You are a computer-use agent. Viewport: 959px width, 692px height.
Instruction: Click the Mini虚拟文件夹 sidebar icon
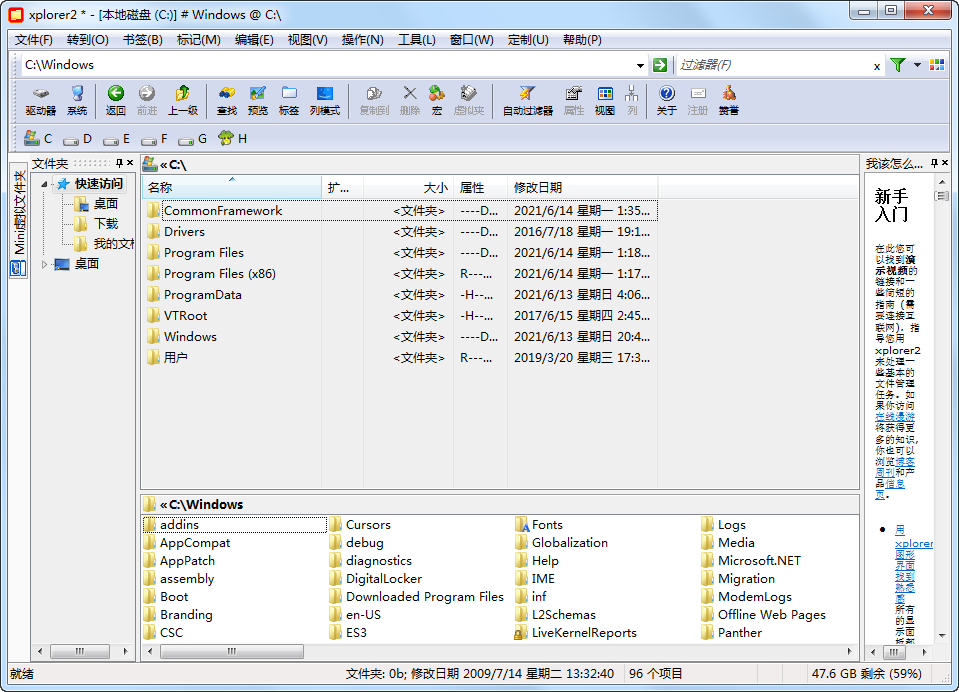(x=18, y=269)
